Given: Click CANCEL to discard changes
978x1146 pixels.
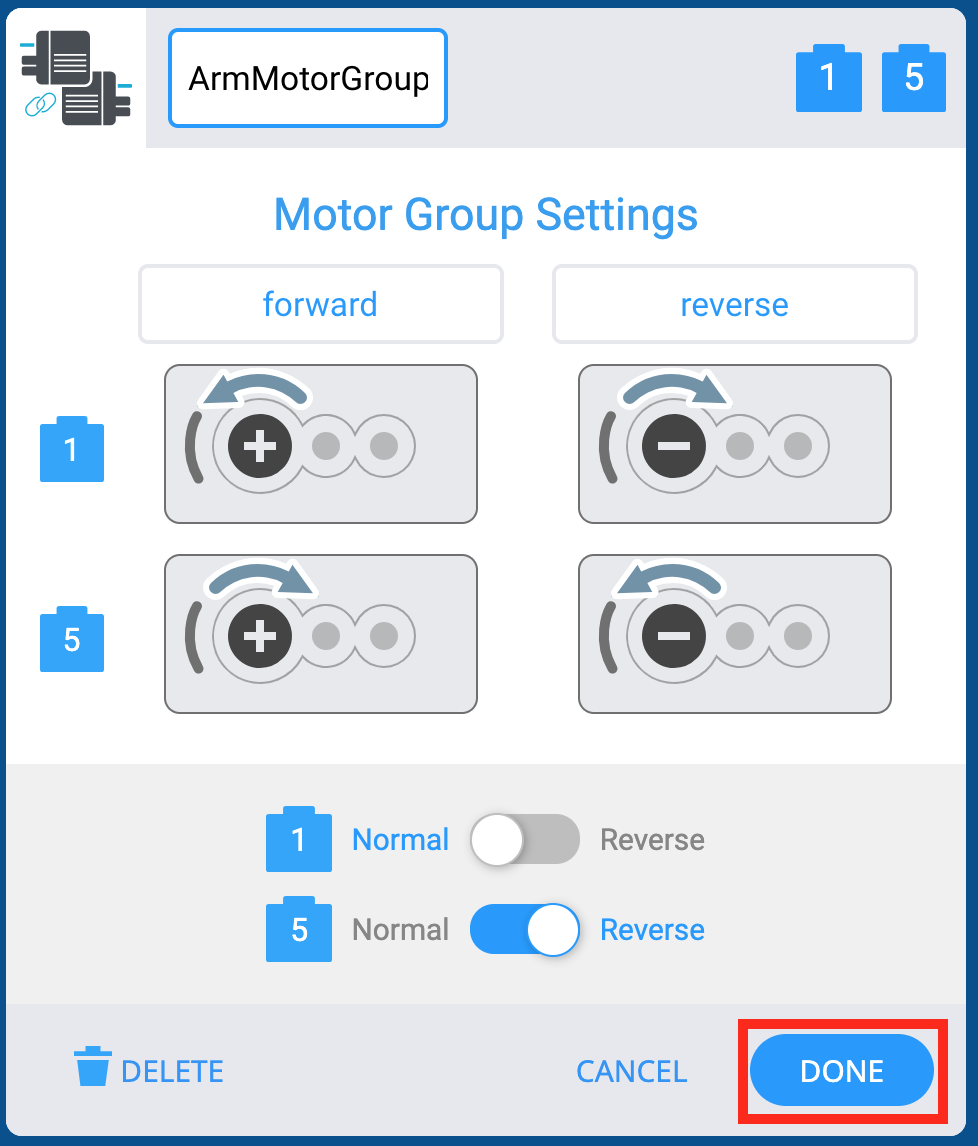Looking at the screenshot, I should [x=631, y=1070].
